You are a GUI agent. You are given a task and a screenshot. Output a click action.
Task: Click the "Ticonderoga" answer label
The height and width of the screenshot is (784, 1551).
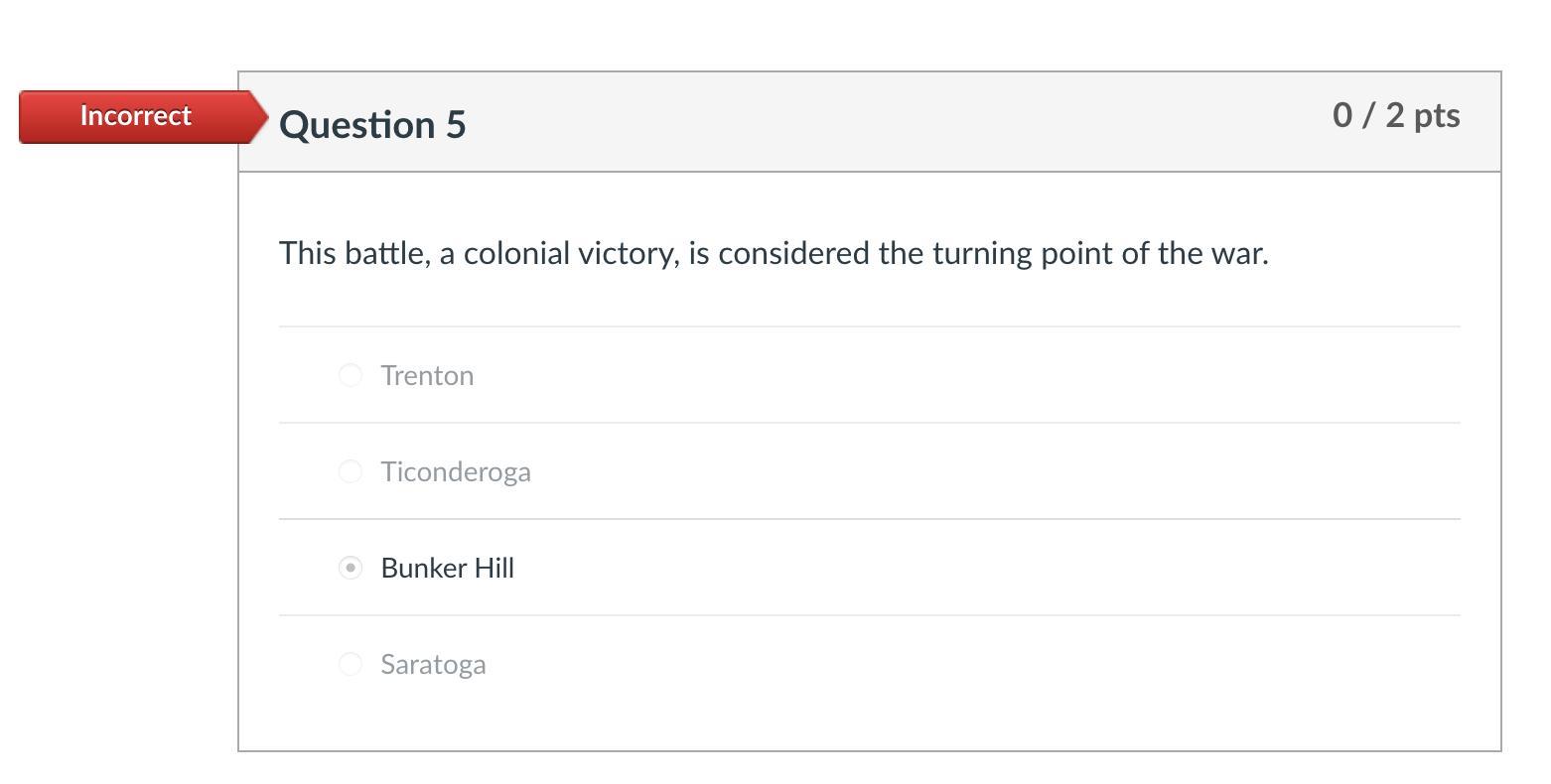[456, 471]
